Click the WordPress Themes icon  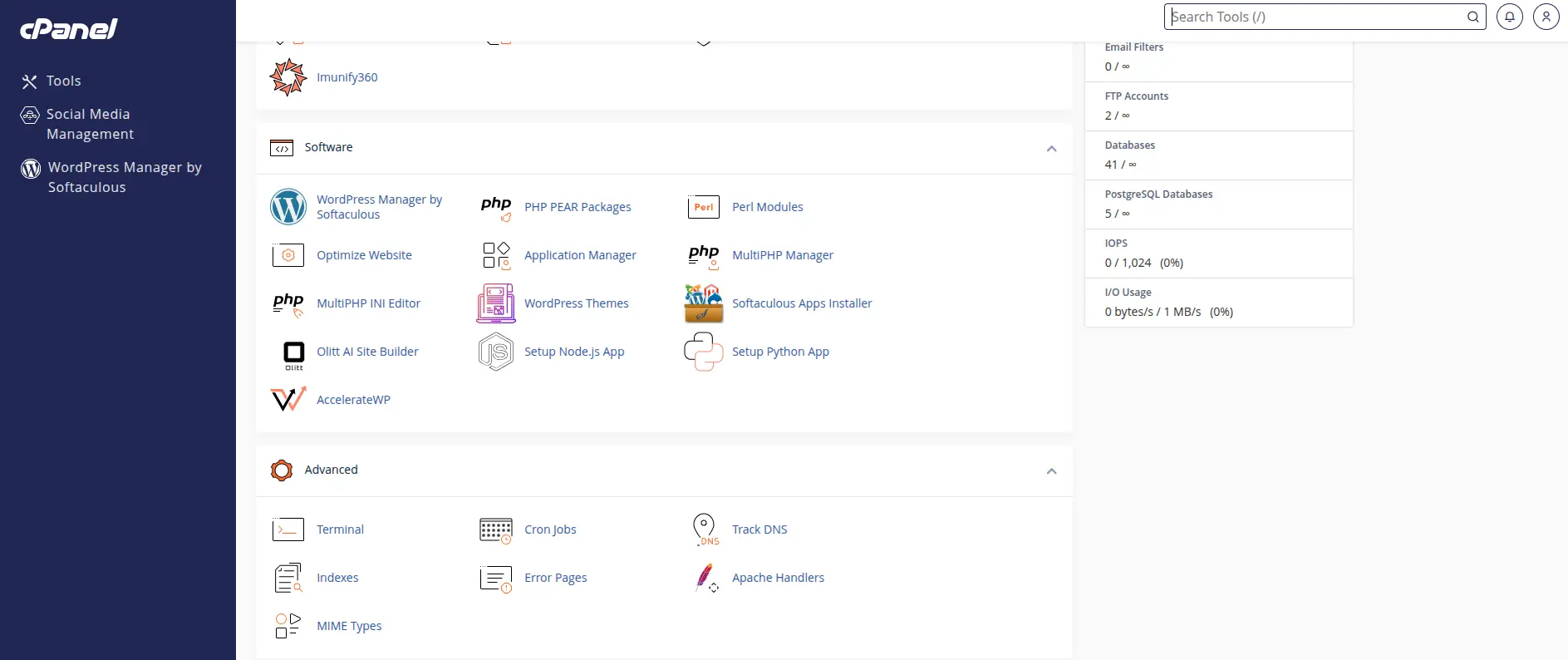(x=496, y=303)
